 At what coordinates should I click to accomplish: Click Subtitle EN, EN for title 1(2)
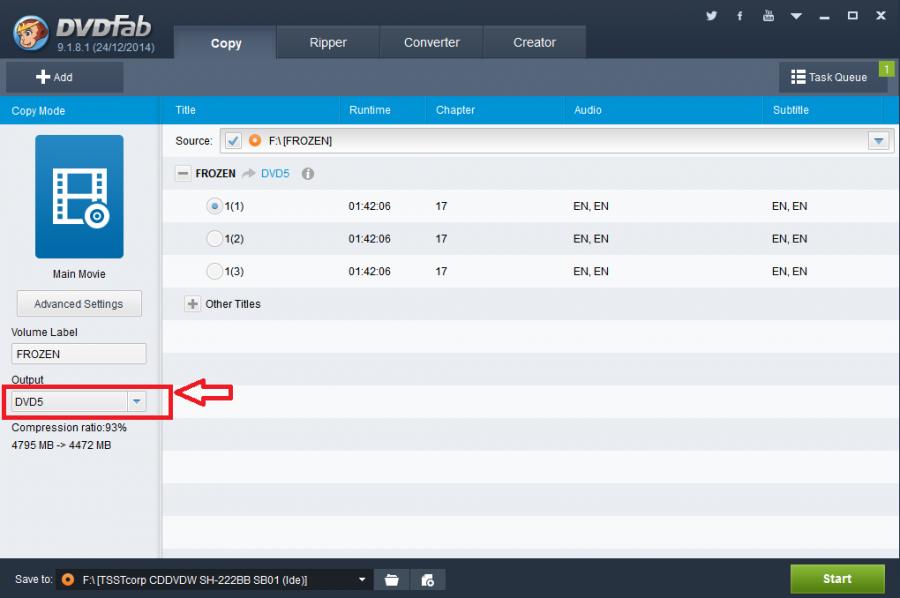click(789, 238)
